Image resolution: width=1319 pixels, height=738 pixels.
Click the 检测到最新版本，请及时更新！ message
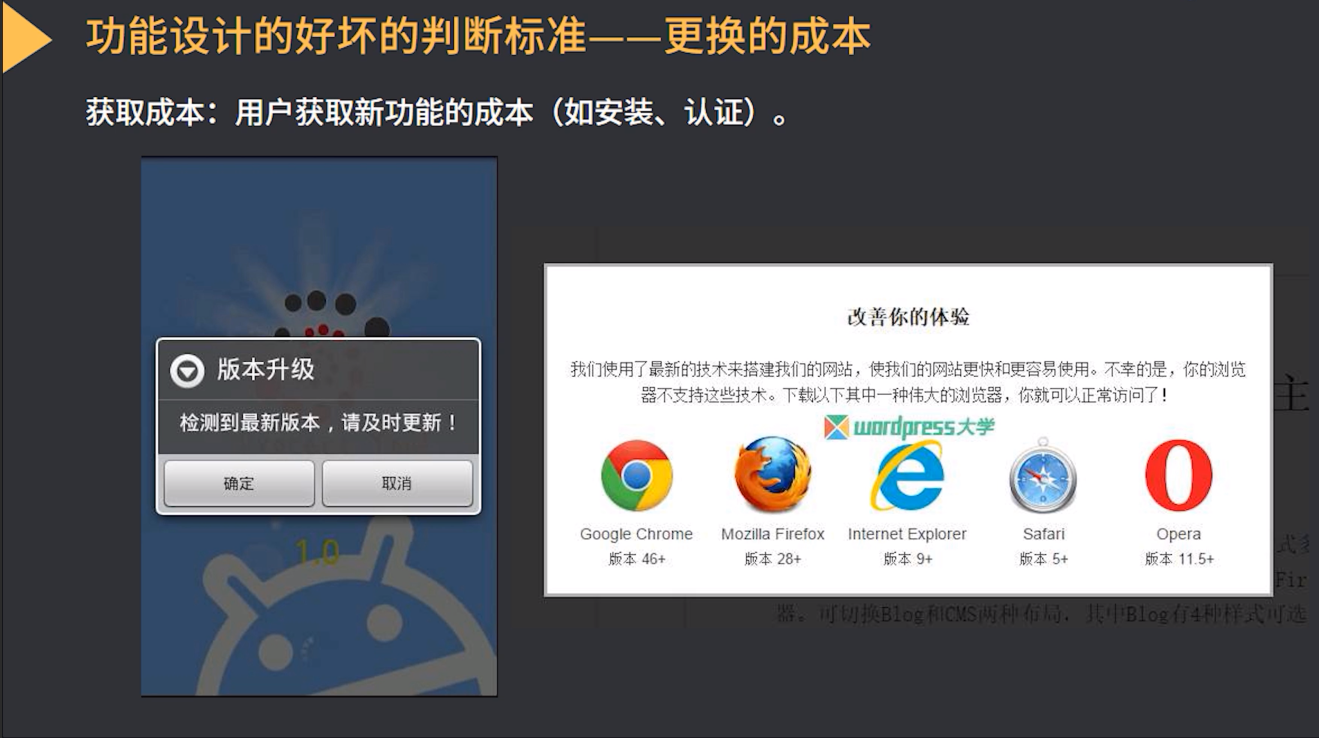(x=319, y=422)
